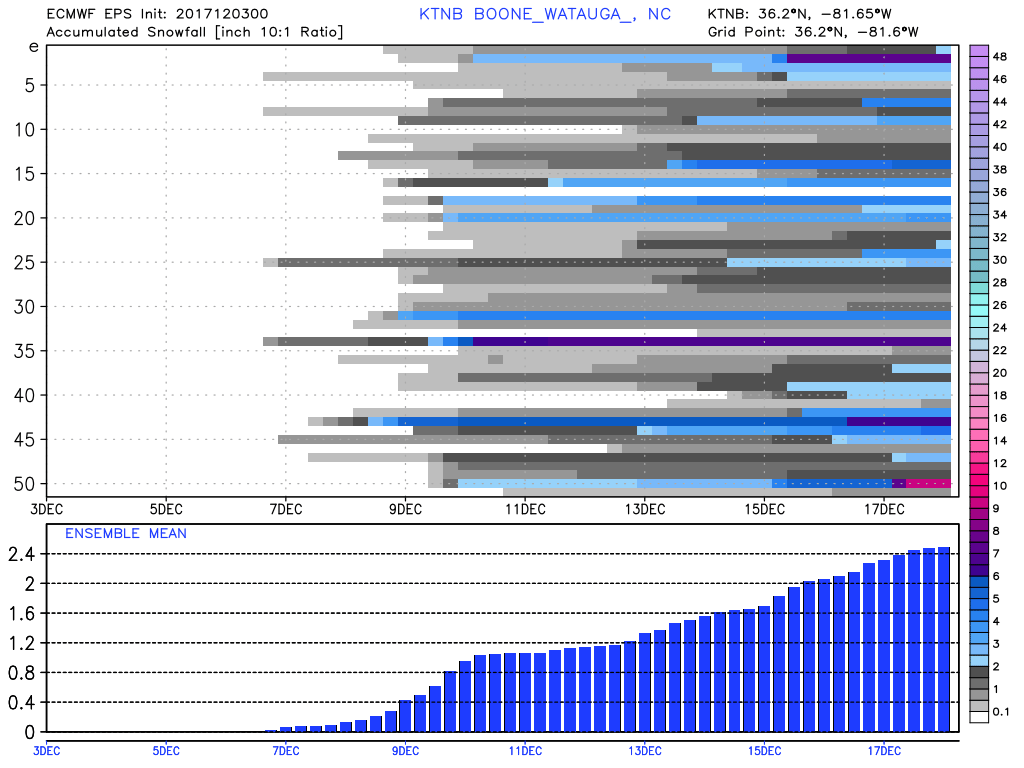Click the 'e' label atop the member axis

pyautogui.click(x=33, y=46)
